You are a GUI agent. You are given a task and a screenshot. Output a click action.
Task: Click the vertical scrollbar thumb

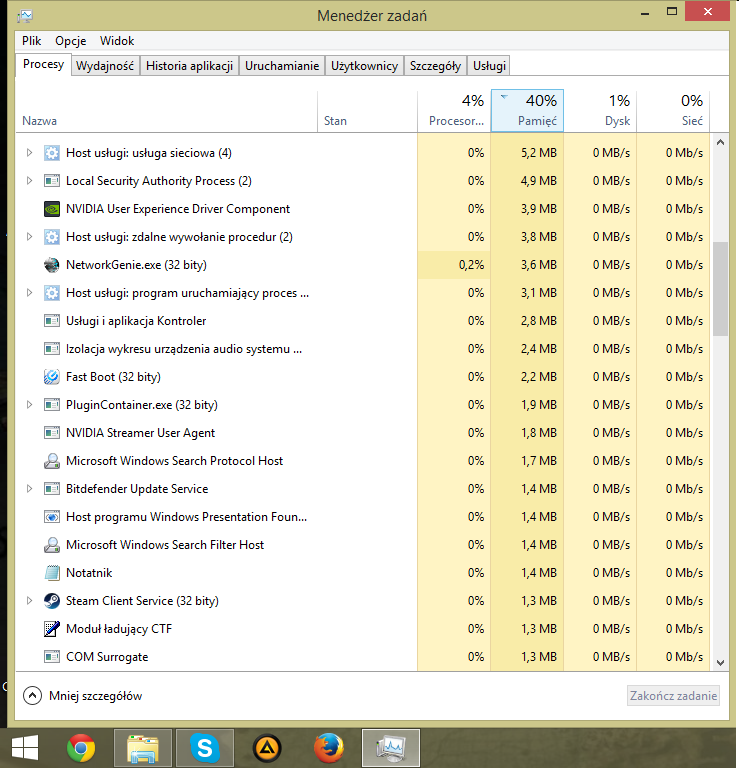tap(720, 289)
